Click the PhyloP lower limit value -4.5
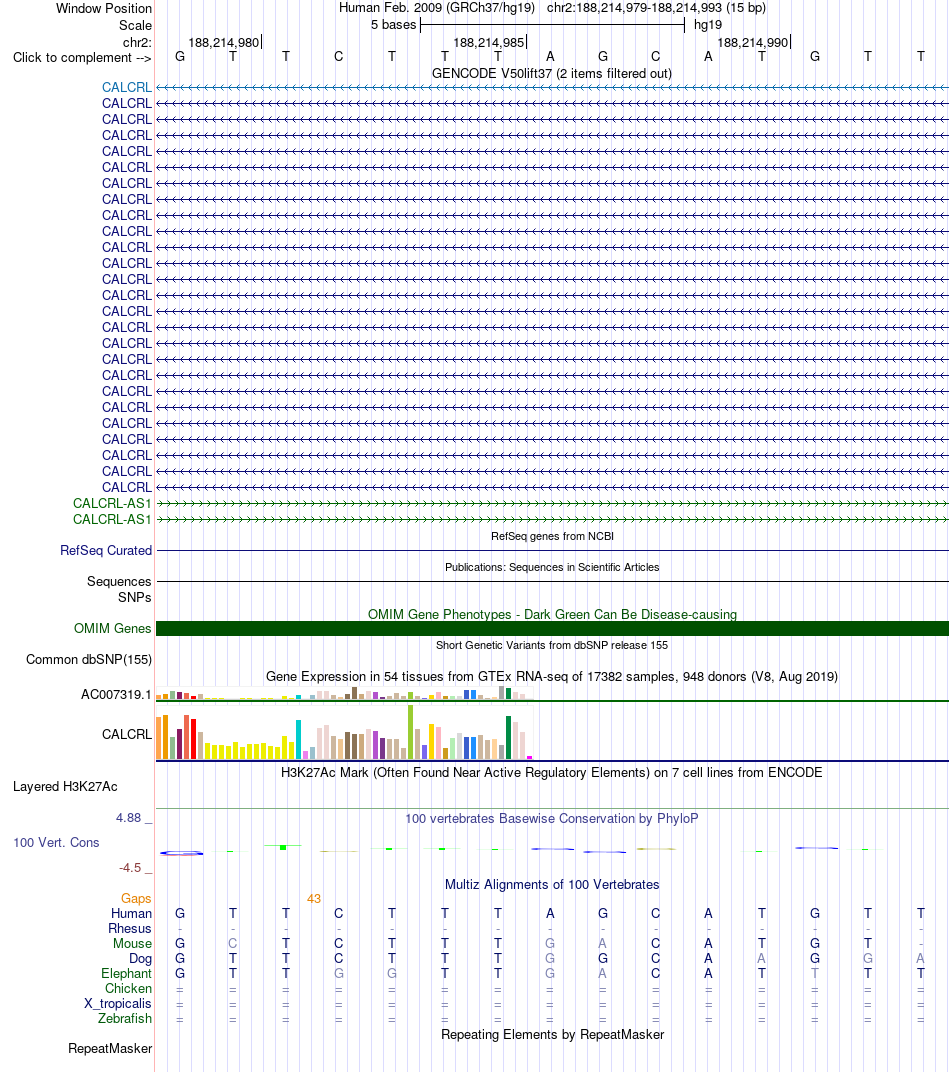Viewport: 950px width, 1072px height. (x=130, y=868)
